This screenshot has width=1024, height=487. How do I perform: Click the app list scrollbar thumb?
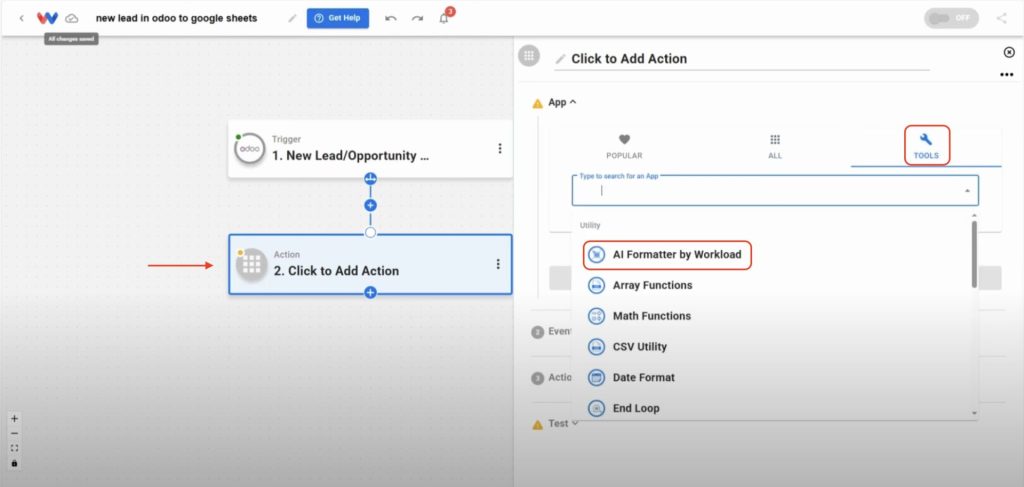click(974, 254)
